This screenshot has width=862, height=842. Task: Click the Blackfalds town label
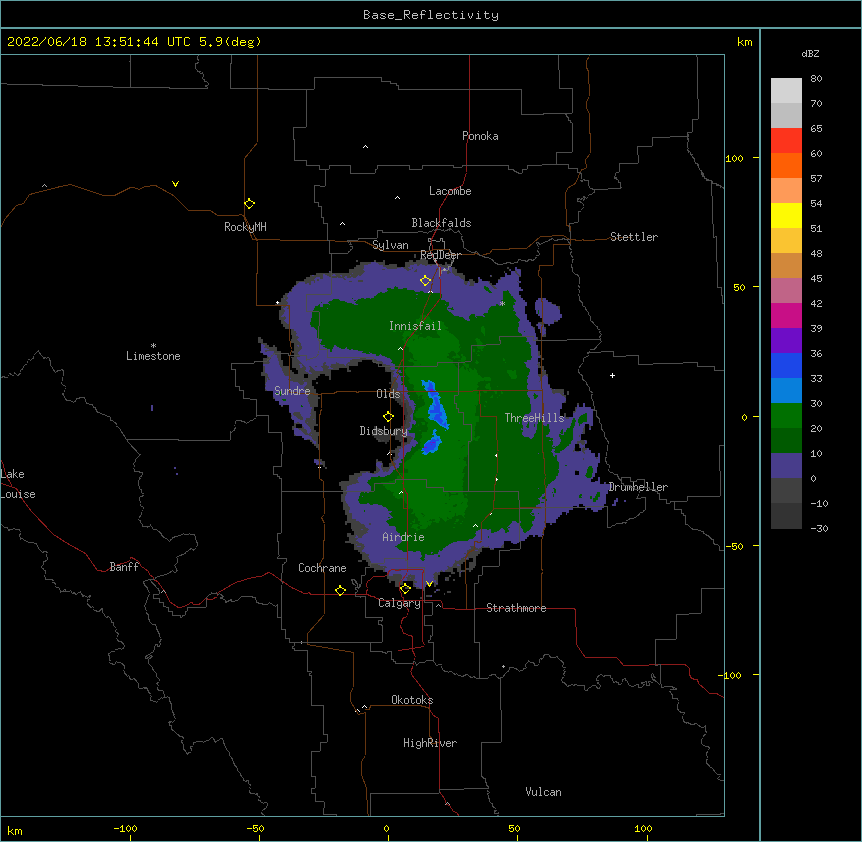441,223
